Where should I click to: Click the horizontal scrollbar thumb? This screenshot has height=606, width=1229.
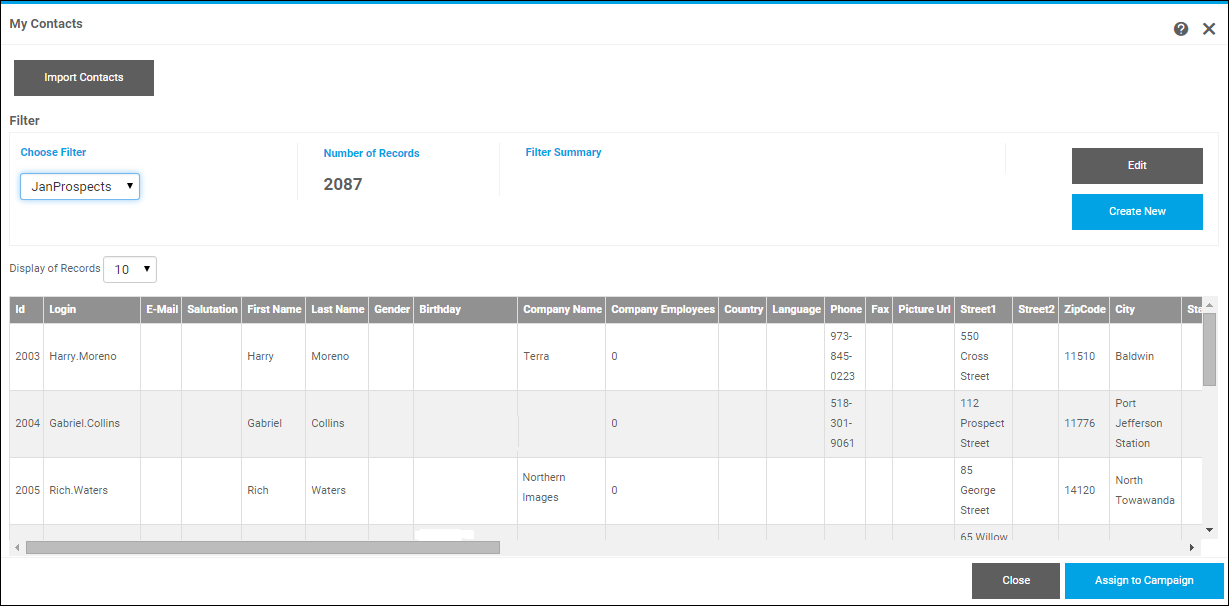point(262,548)
